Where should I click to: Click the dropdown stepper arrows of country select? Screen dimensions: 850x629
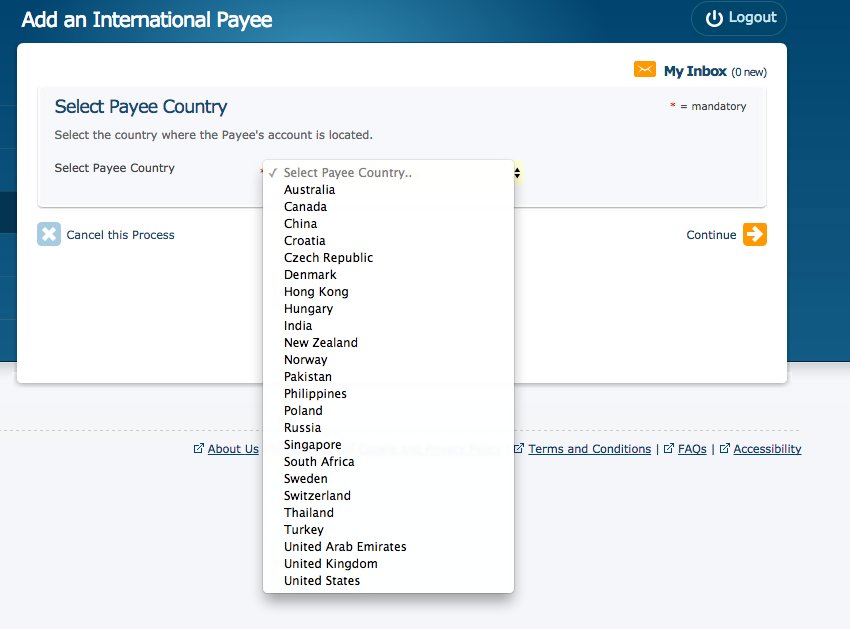coord(517,173)
